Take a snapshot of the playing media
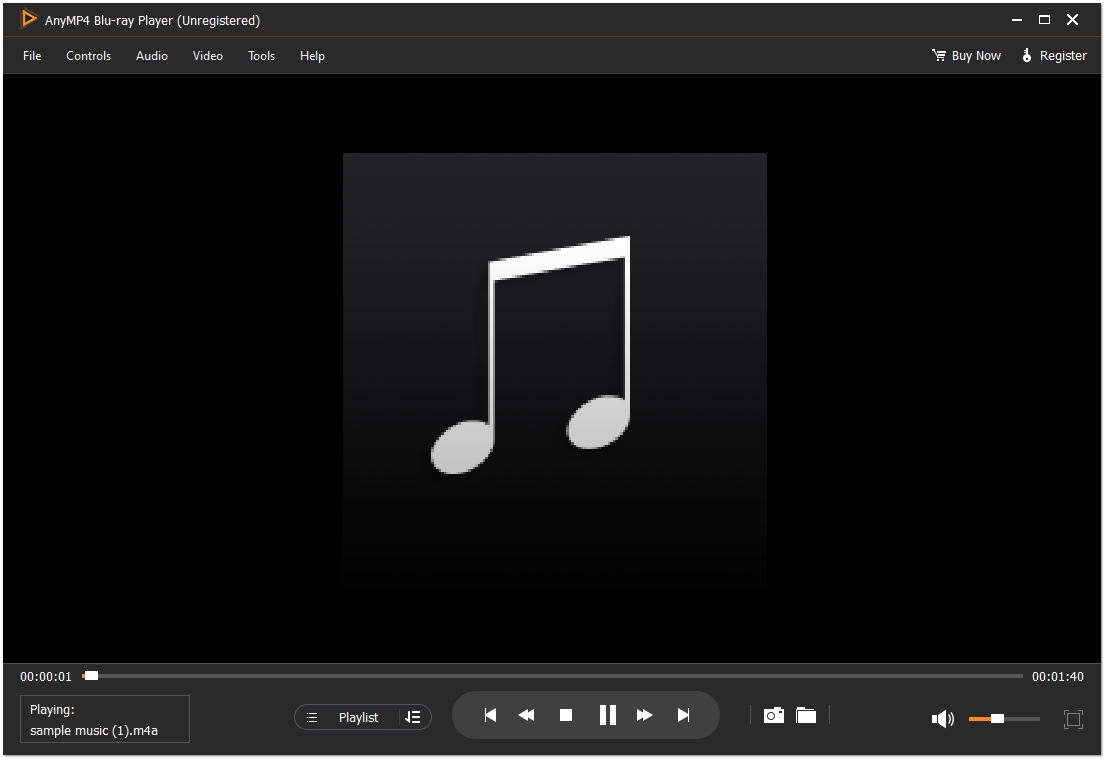The height and width of the screenshot is (759, 1105). point(773,714)
